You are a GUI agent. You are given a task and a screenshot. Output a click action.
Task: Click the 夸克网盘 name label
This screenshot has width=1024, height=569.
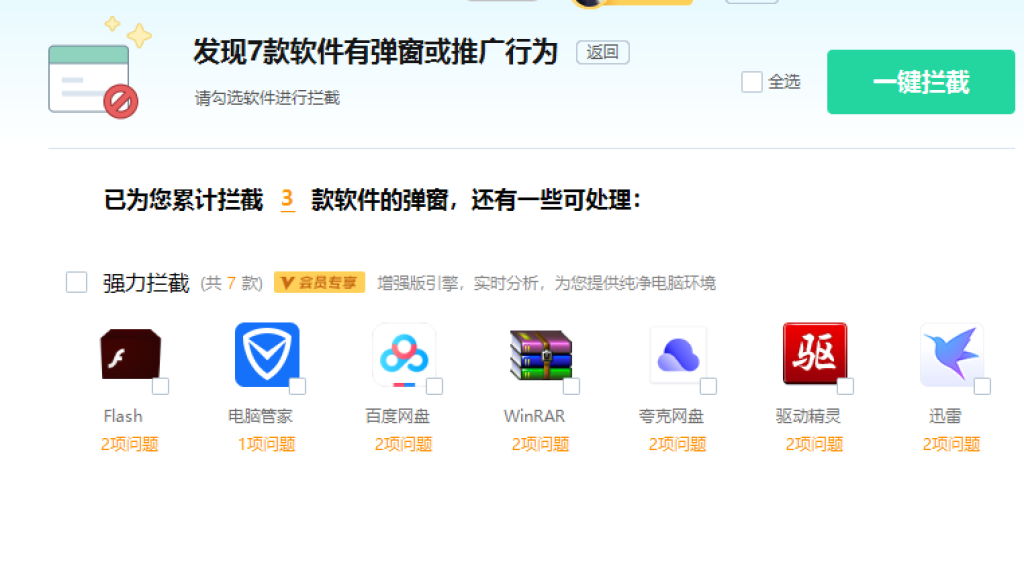click(671, 416)
